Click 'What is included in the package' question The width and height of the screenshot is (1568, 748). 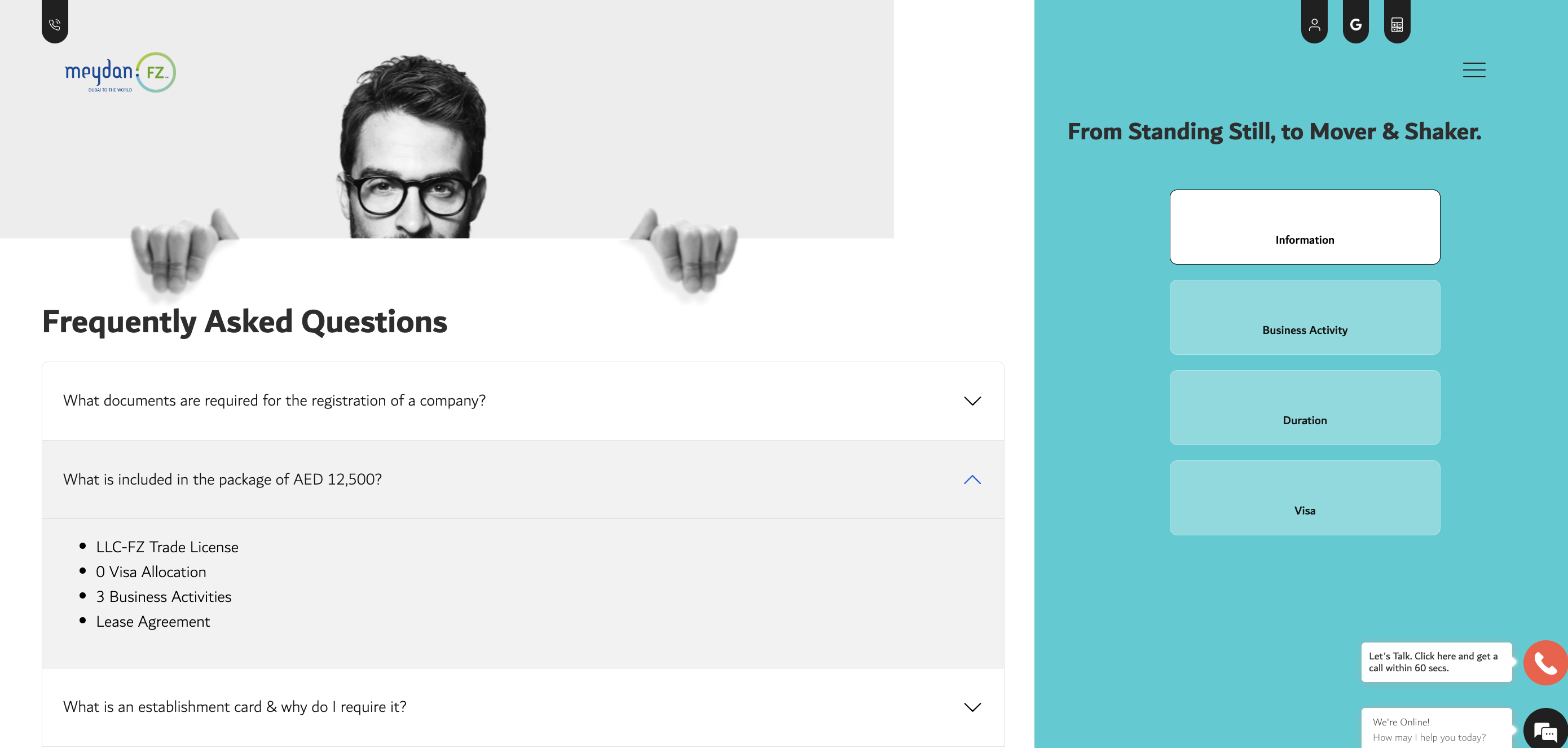[222, 479]
